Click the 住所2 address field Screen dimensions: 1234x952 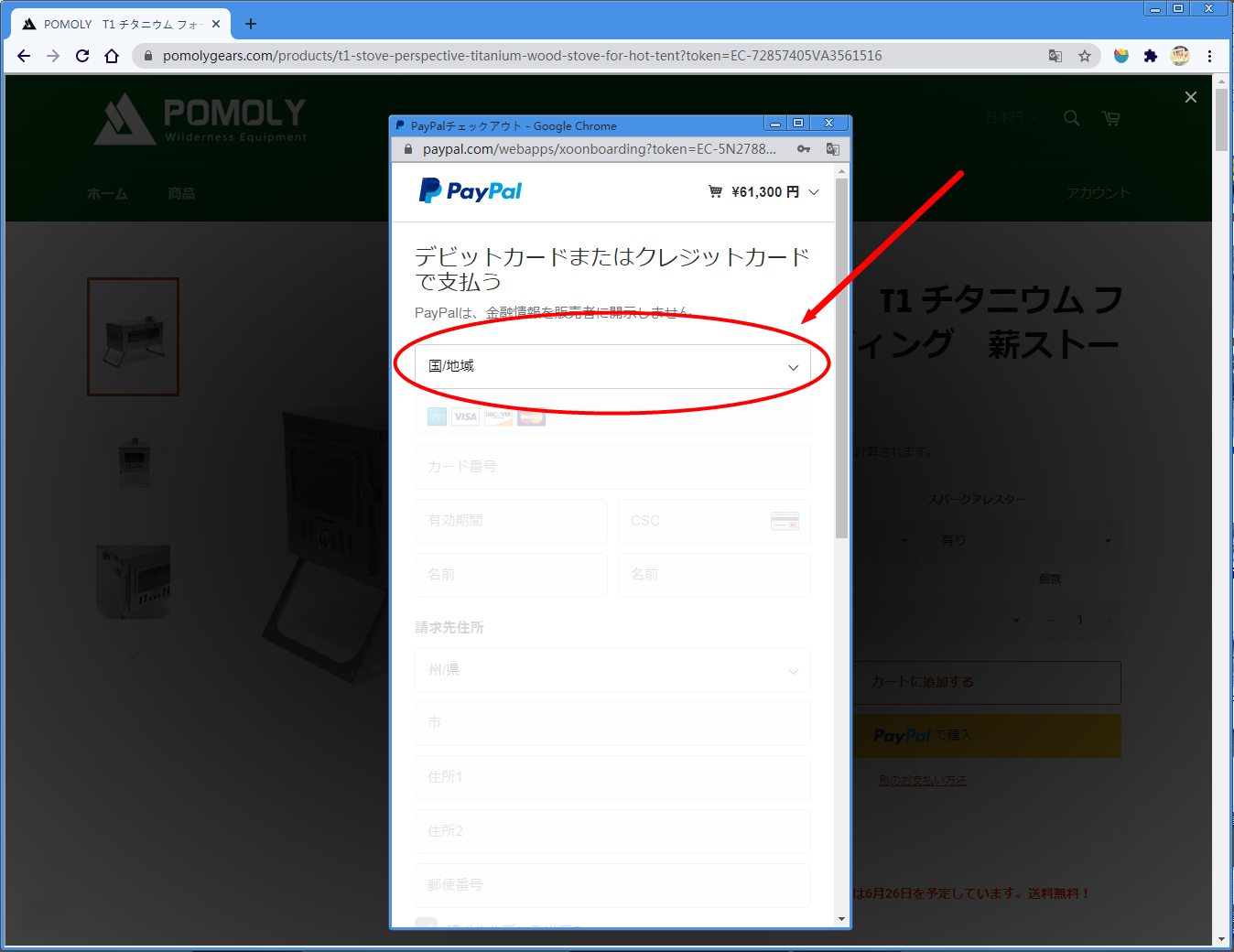612,831
